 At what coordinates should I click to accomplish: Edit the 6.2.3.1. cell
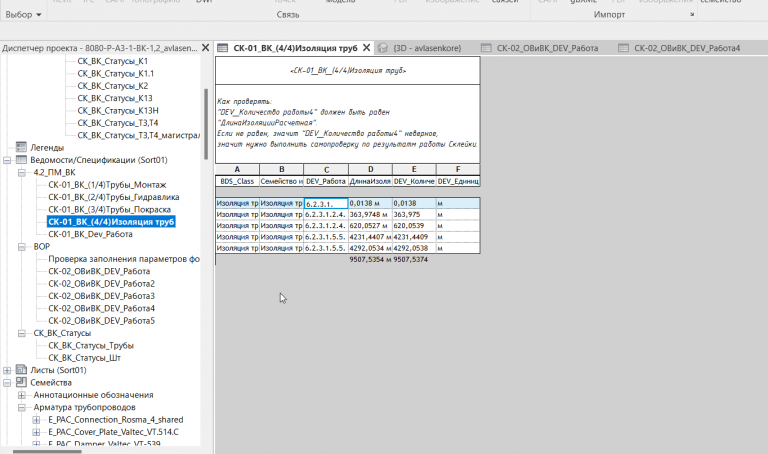[326, 204]
